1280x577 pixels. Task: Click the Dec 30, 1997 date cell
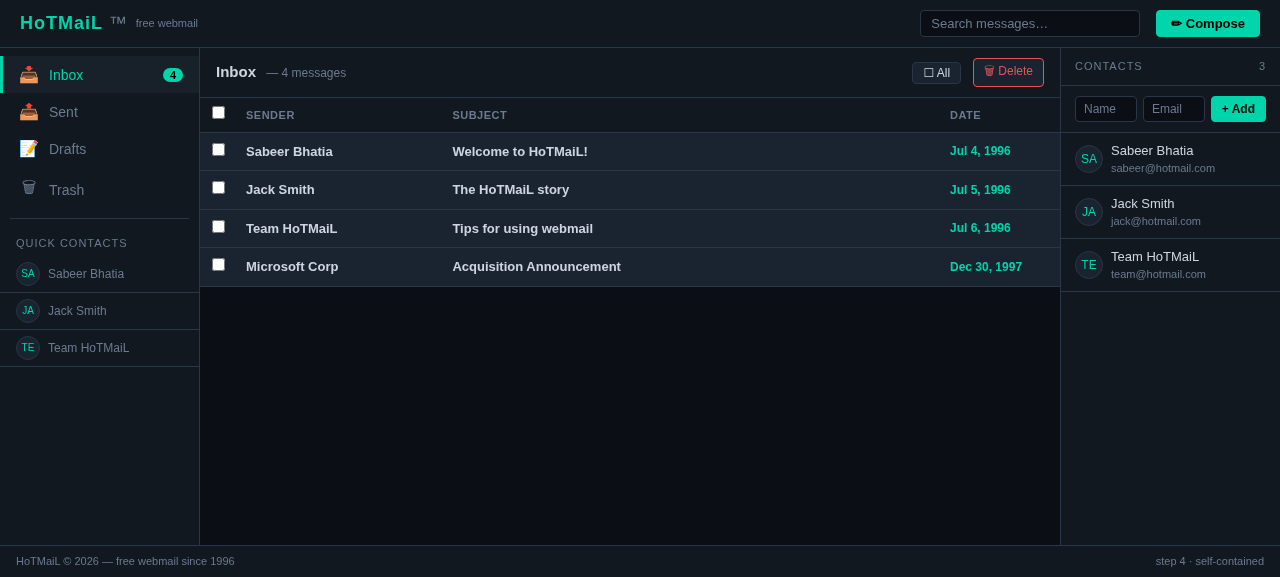coord(986,267)
